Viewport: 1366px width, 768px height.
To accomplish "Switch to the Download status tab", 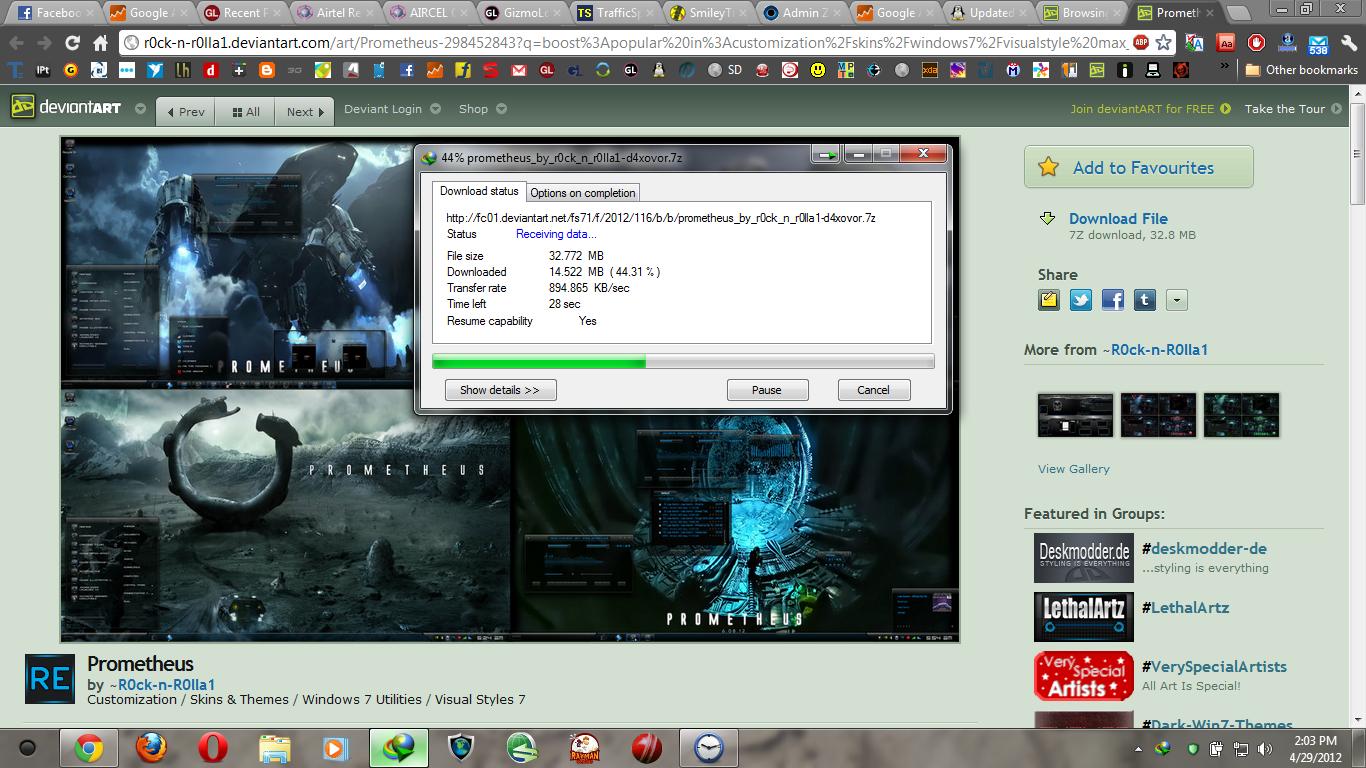I will tap(479, 191).
